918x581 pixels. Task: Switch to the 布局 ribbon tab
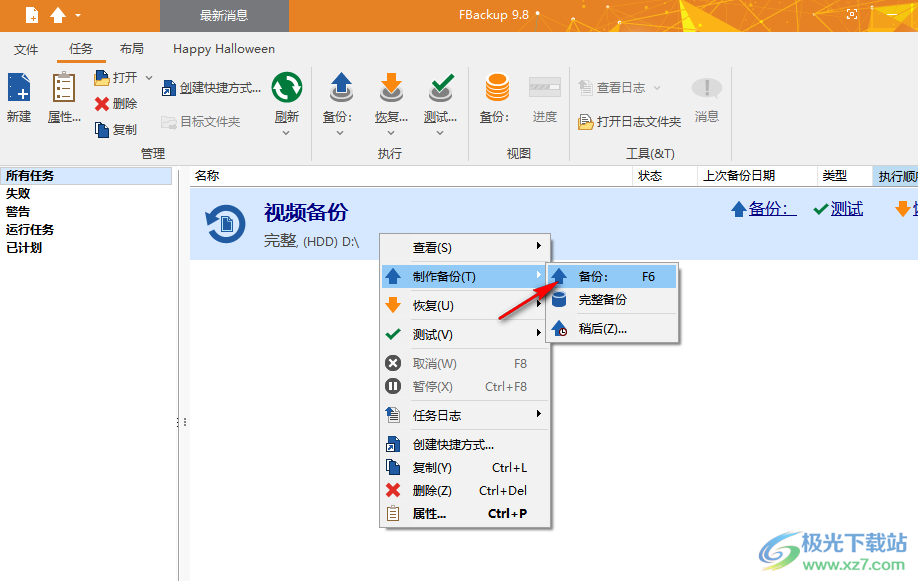point(132,49)
